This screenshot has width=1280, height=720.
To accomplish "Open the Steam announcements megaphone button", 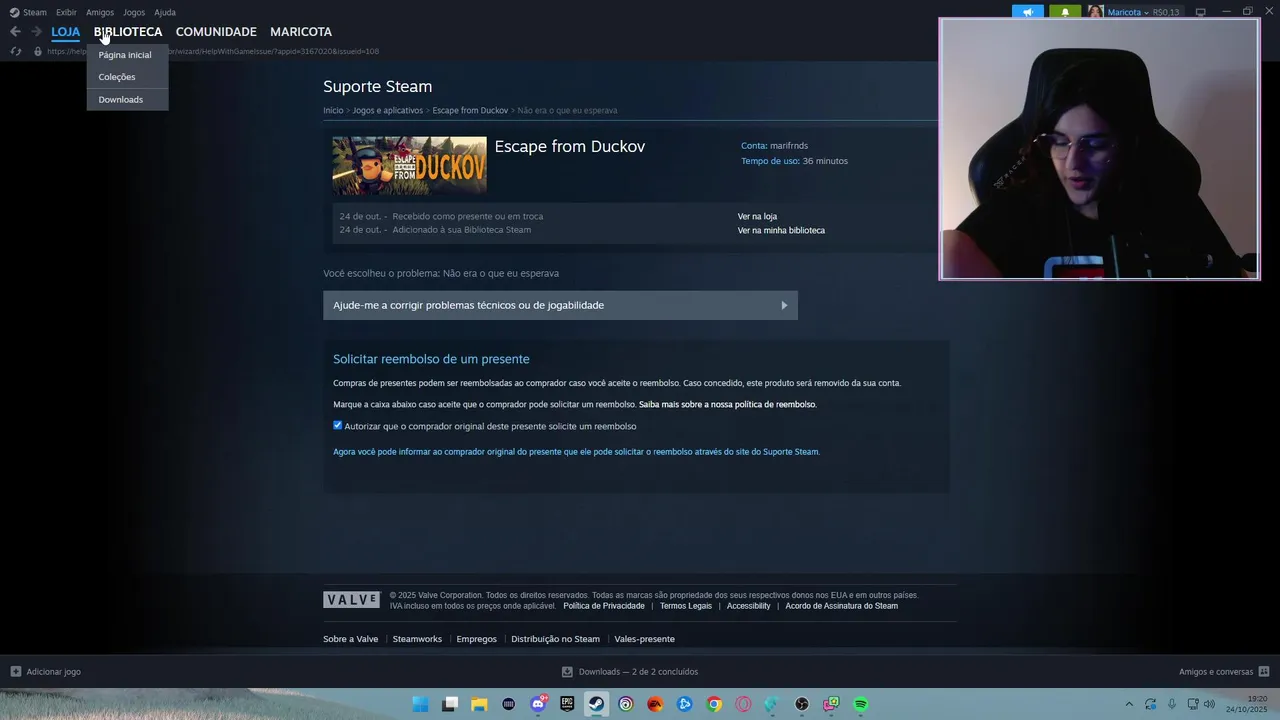I will tap(1027, 12).
